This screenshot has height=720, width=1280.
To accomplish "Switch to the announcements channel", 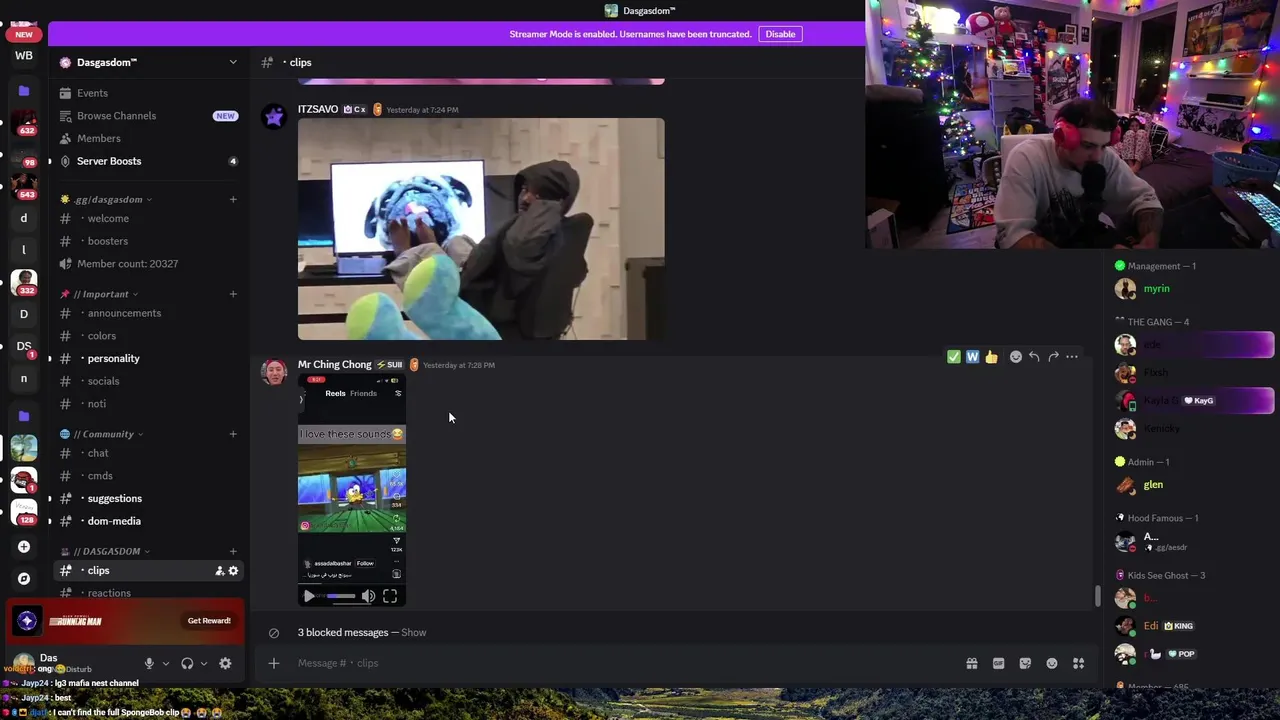I will point(149,313).
